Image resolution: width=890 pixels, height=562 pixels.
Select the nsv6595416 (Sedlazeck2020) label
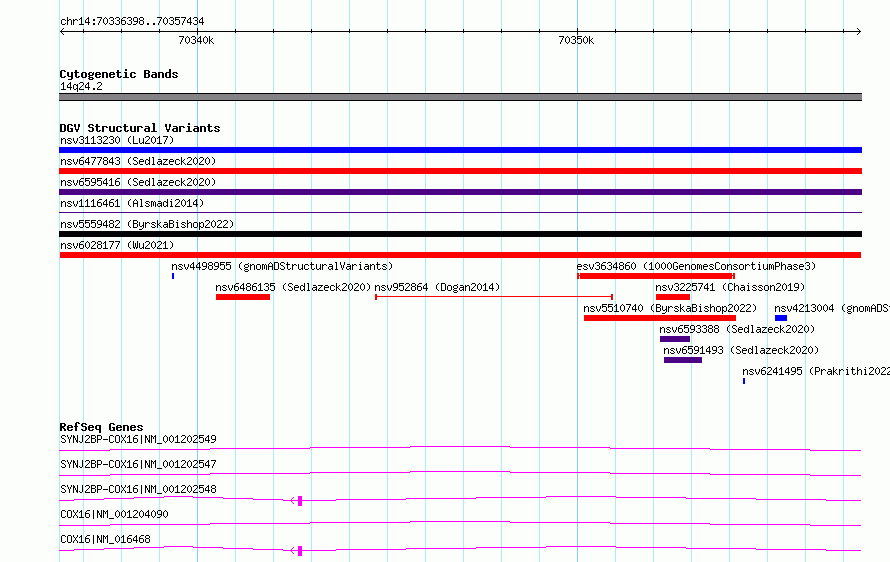coord(138,182)
